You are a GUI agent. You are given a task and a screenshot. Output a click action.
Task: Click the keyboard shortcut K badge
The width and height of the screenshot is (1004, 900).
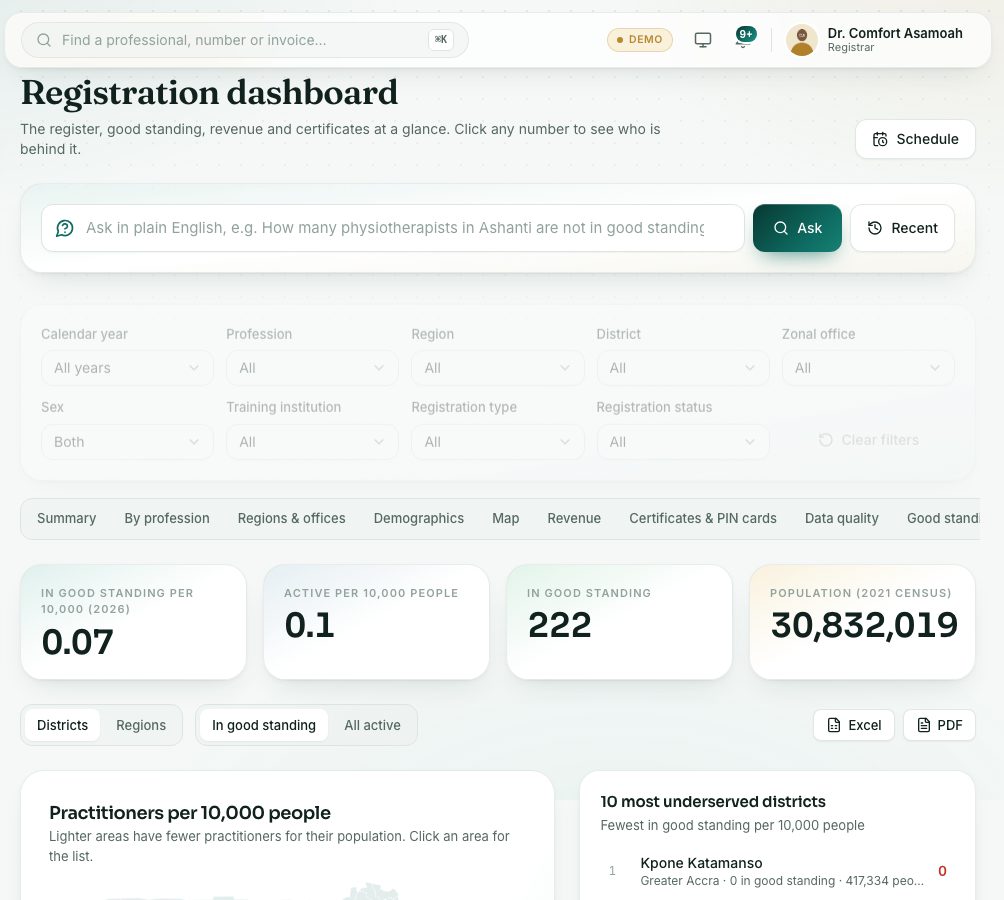point(441,40)
